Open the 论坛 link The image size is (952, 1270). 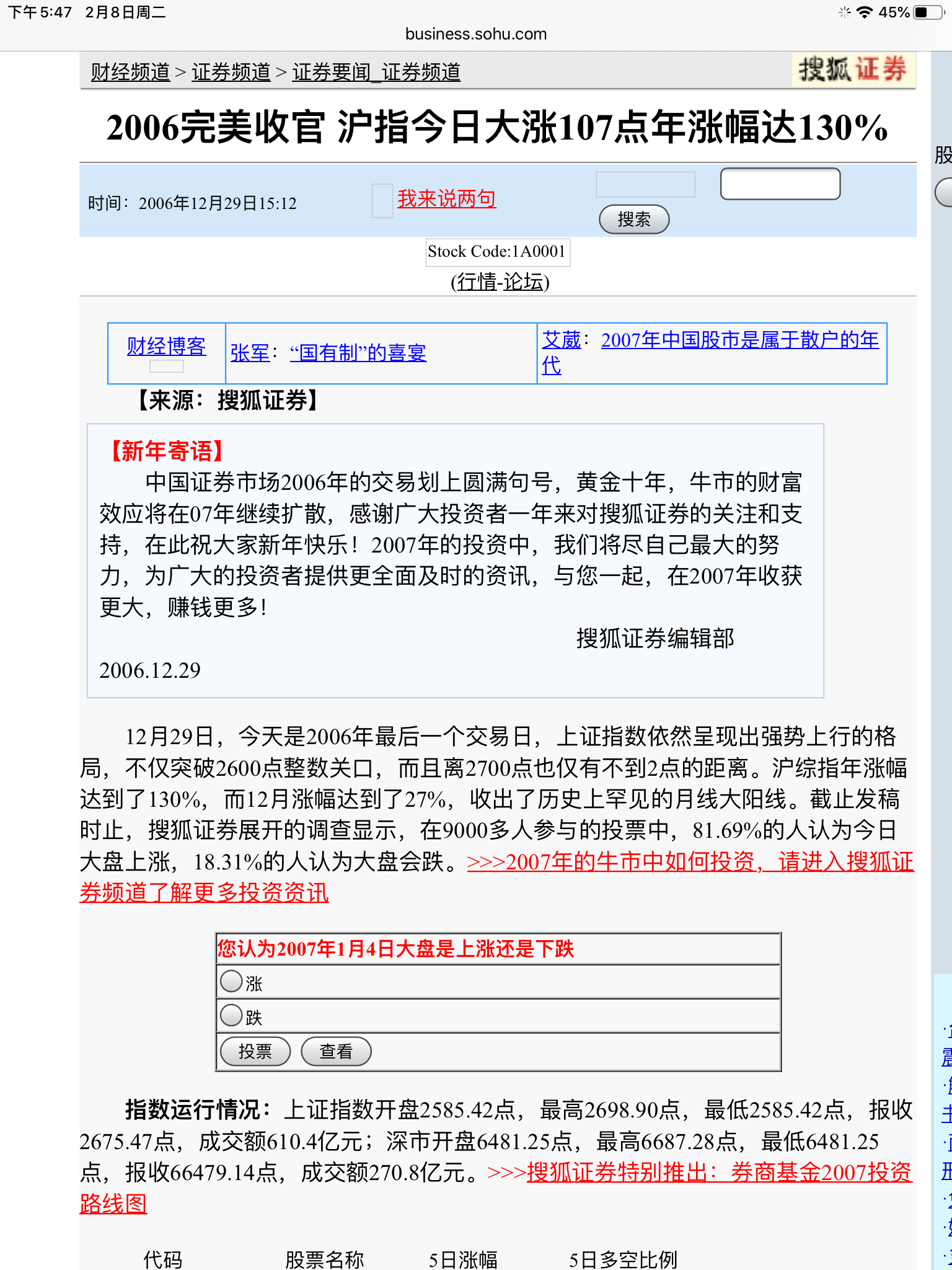[523, 282]
